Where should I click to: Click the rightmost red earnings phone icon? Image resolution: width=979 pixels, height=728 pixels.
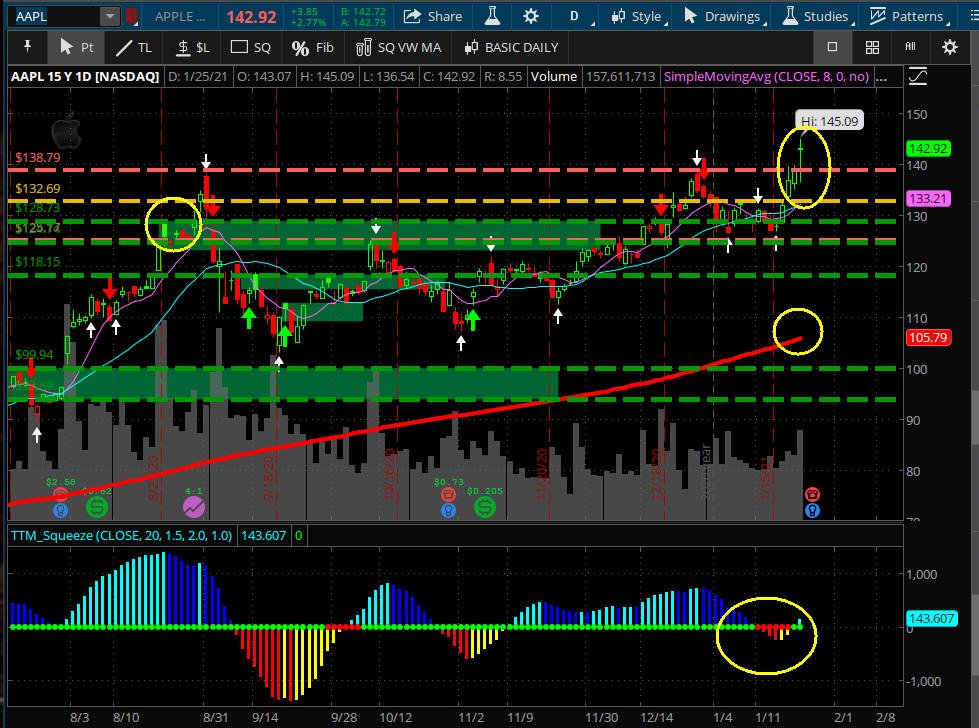pos(812,494)
